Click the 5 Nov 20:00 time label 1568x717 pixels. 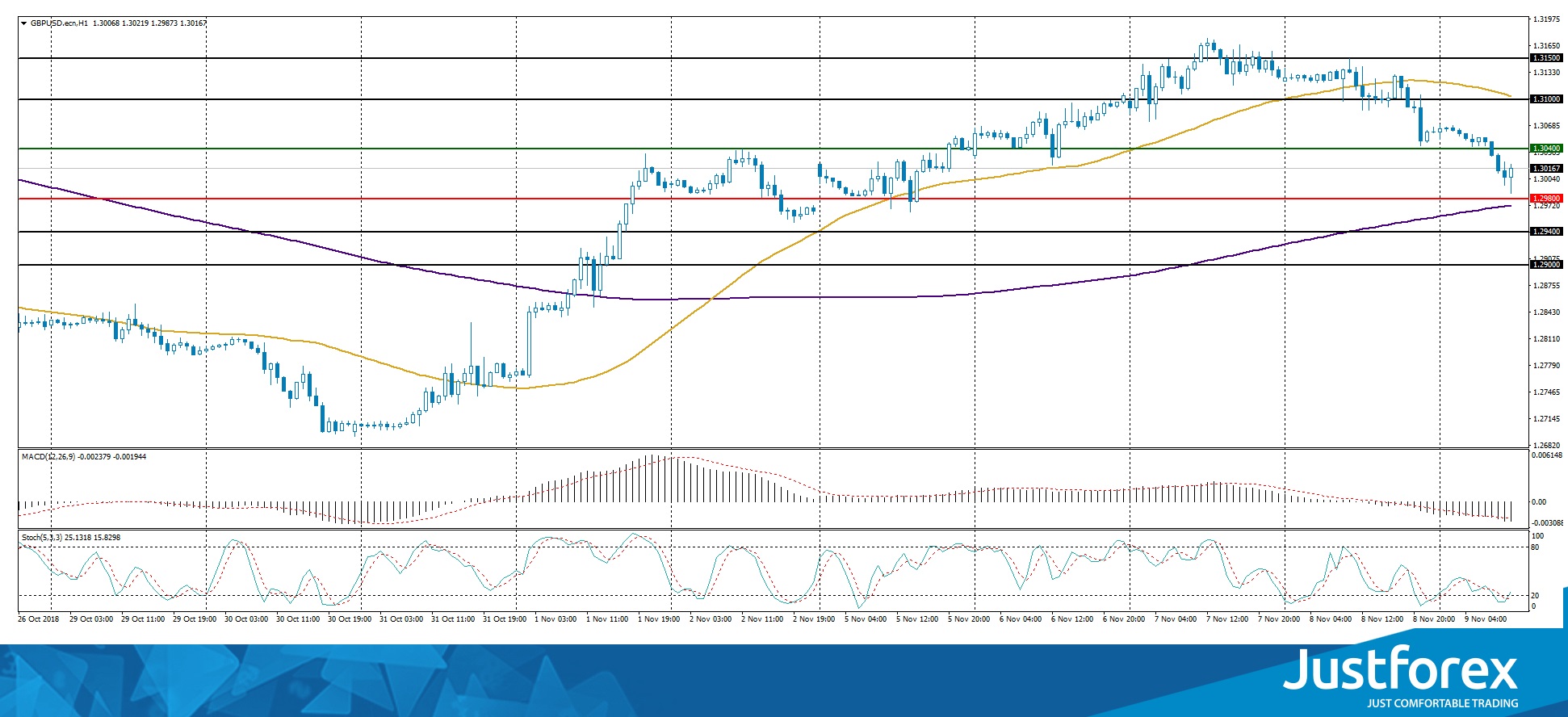point(969,619)
